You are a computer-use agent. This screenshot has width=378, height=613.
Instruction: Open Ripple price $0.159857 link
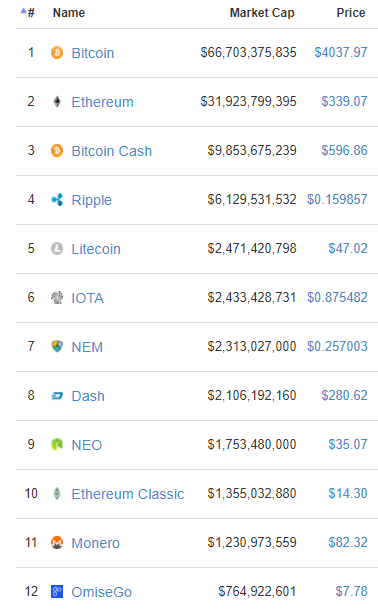[x=337, y=199]
